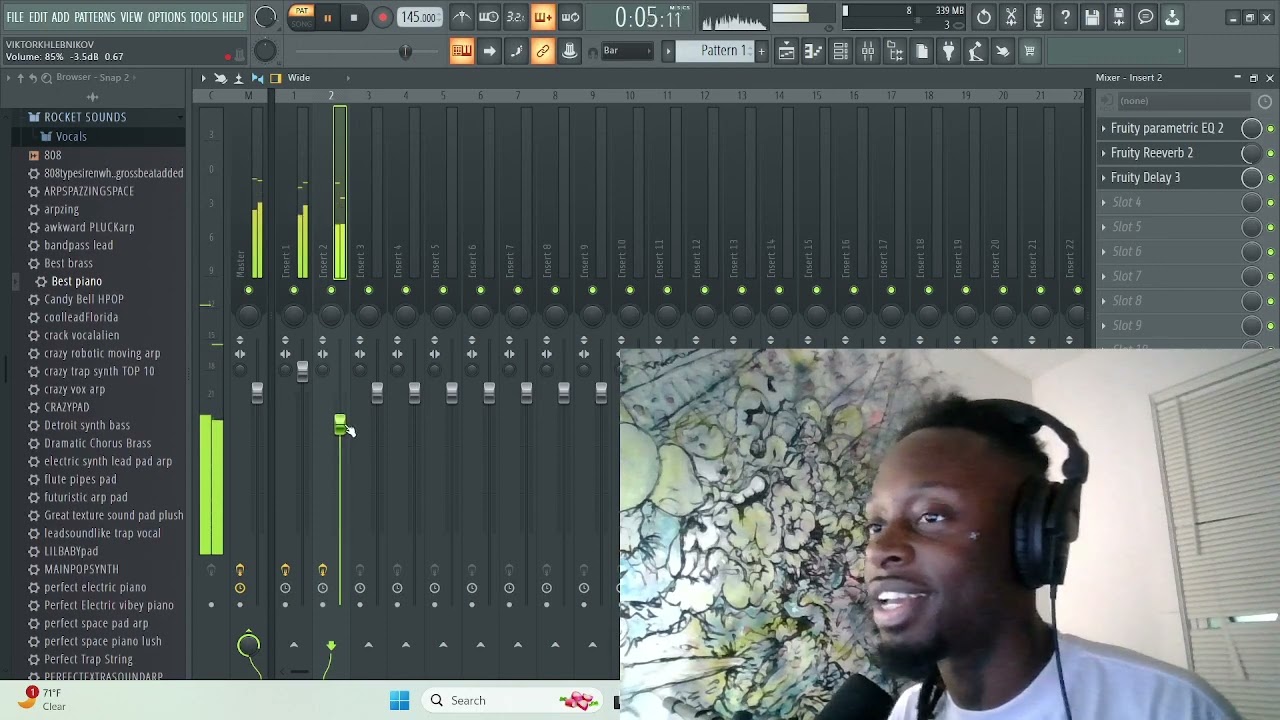1280x720 pixels.
Task: Pause playback with the pause button
Action: pyautogui.click(x=327, y=17)
